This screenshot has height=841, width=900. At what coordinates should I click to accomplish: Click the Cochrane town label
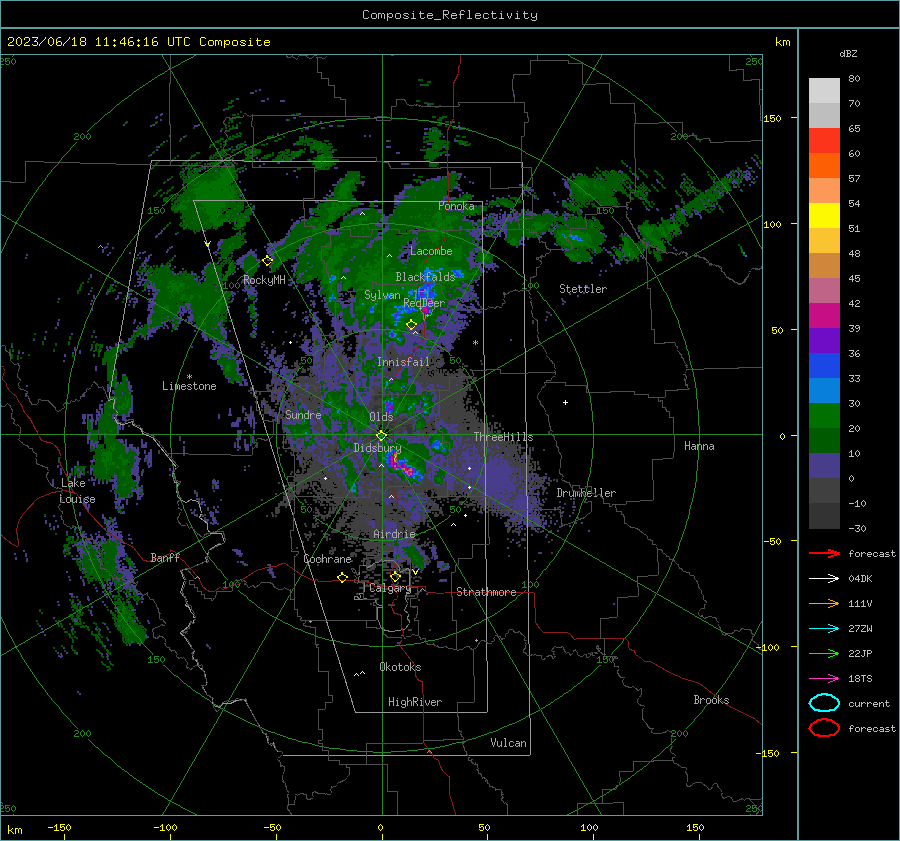[x=327, y=559]
